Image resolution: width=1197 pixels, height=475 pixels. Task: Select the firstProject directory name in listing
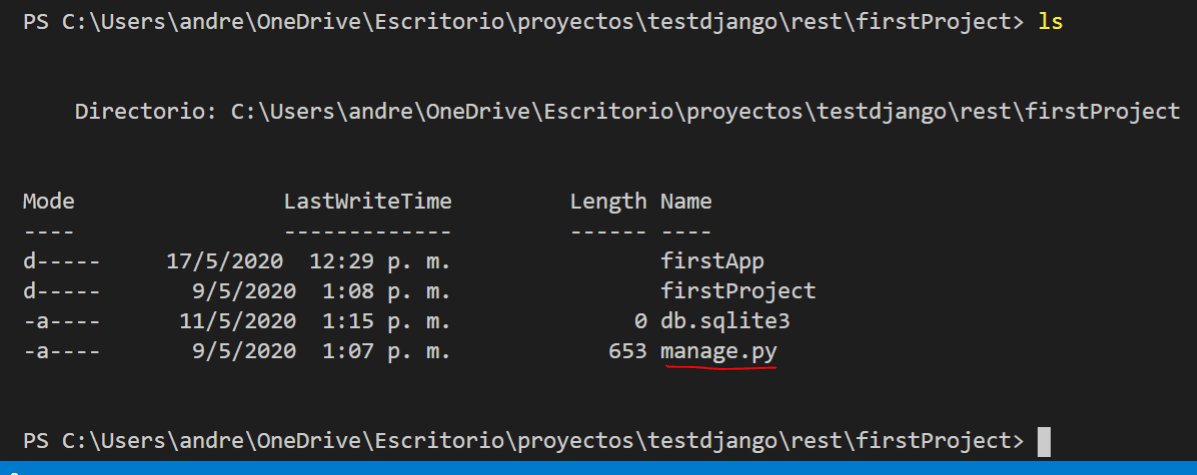point(738,291)
